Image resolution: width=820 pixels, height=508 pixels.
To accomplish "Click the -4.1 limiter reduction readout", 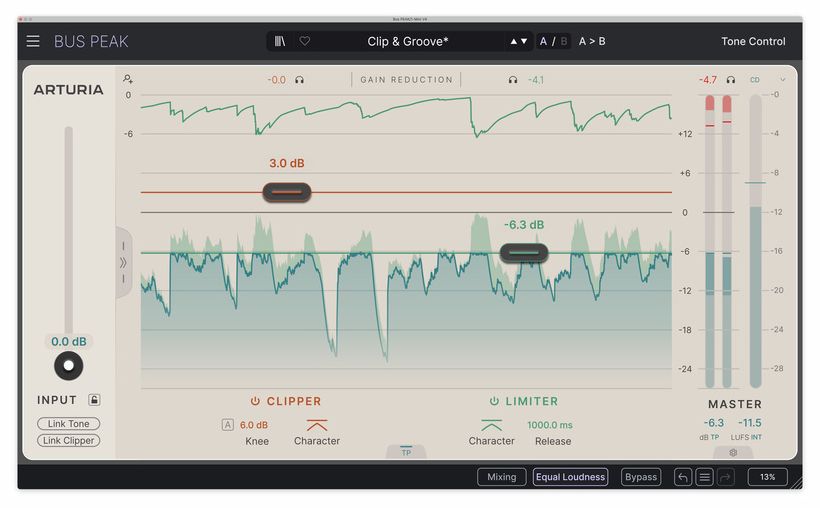I will pos(536,80).
